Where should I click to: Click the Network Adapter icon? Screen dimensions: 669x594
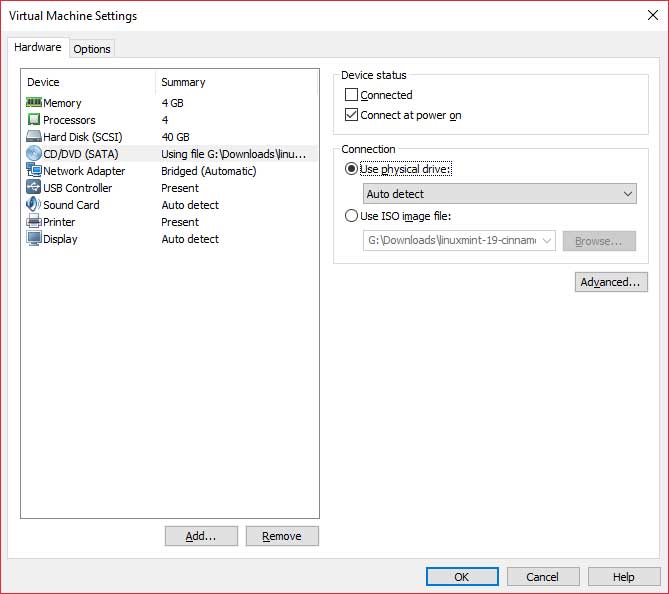[34, 170]
